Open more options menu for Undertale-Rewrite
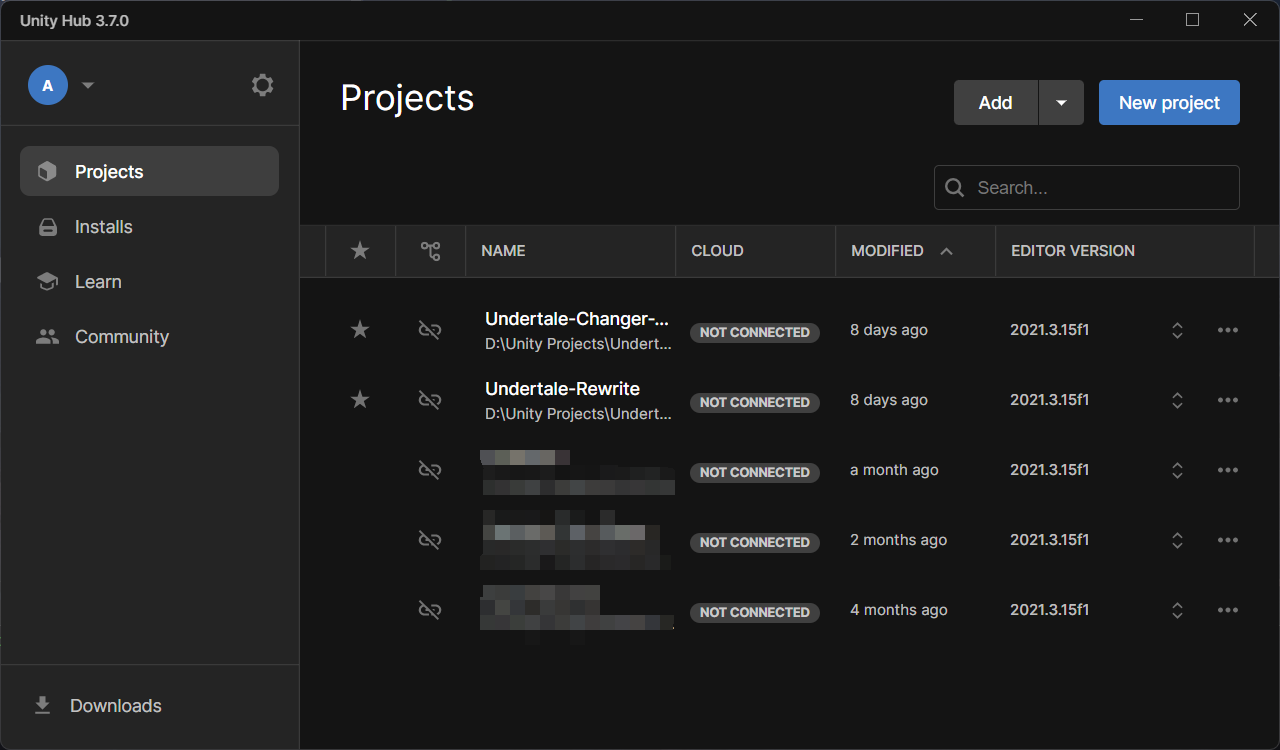This screenshot has width=1280, height=750. (x=1228, y=400)
